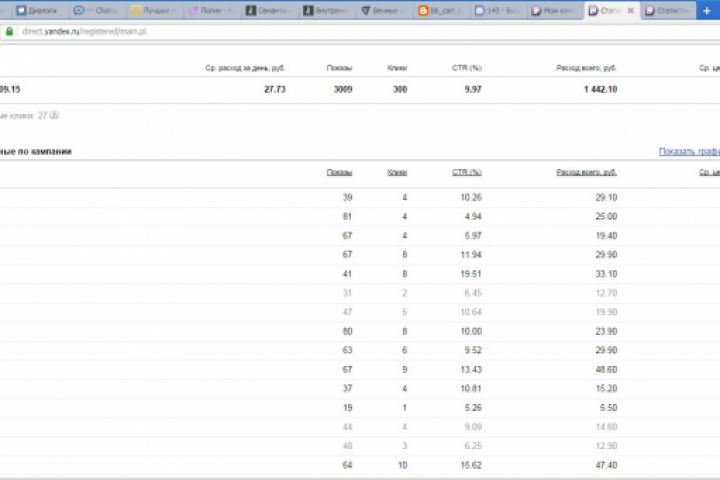Click CTR cell 11.94

coord(471,254)
